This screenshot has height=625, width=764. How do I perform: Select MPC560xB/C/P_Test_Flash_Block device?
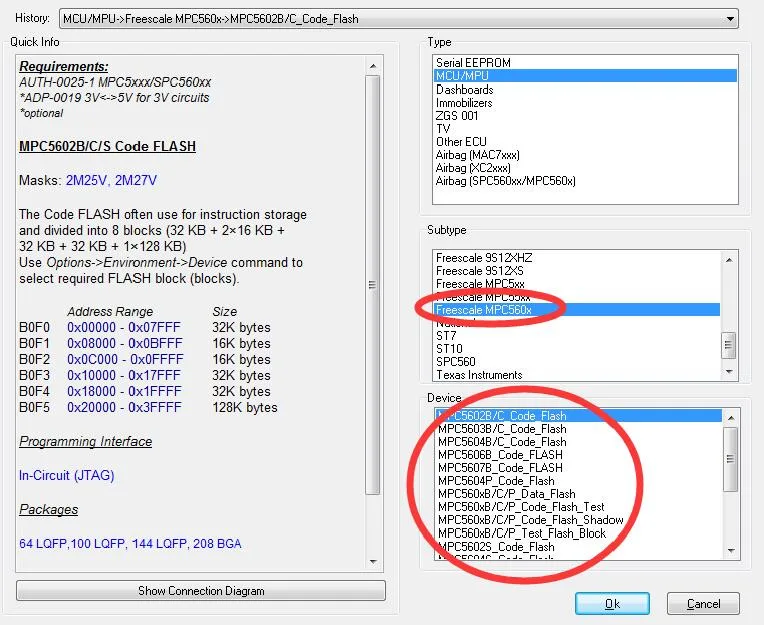pos(578,533)
